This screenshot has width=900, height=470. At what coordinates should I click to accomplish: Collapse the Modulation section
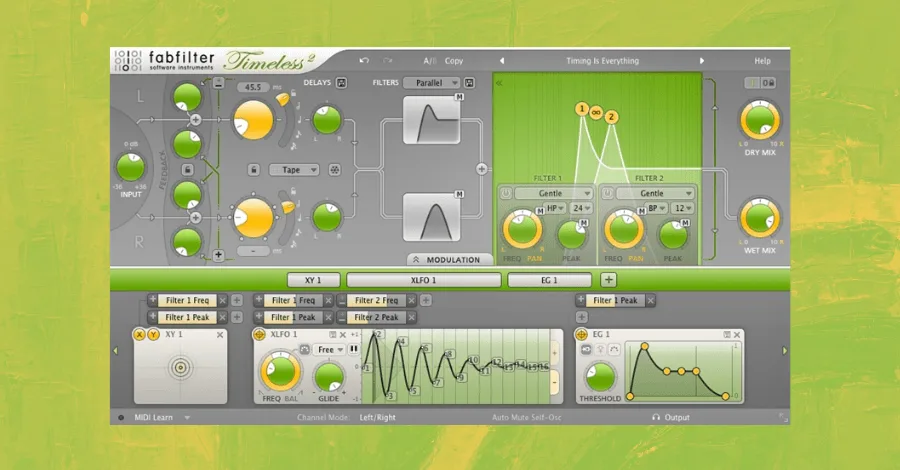pyautogui.click(x=450, y=259)
